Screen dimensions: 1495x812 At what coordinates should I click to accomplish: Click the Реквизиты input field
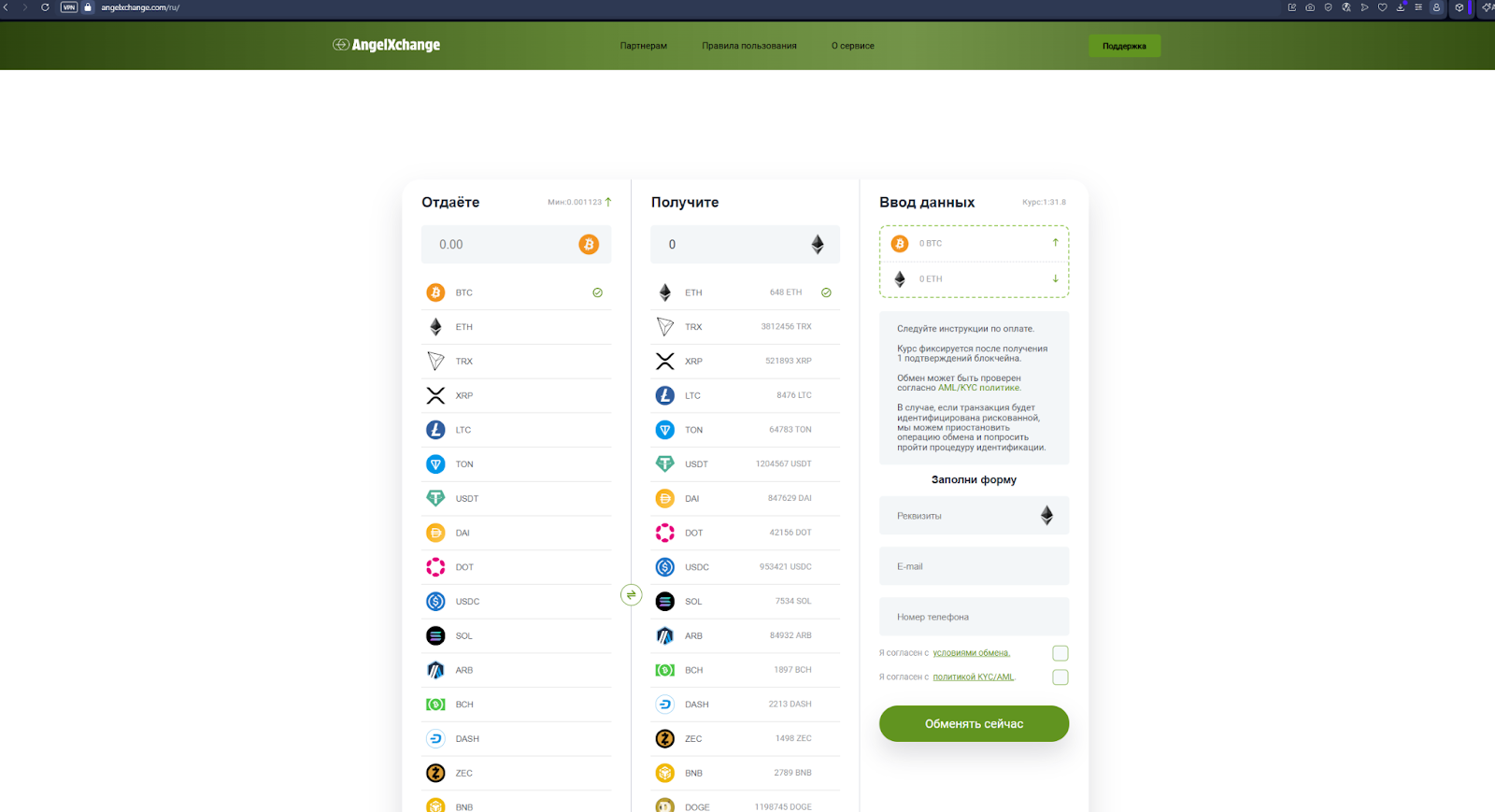pyautogui.click(x=974, y=516)
